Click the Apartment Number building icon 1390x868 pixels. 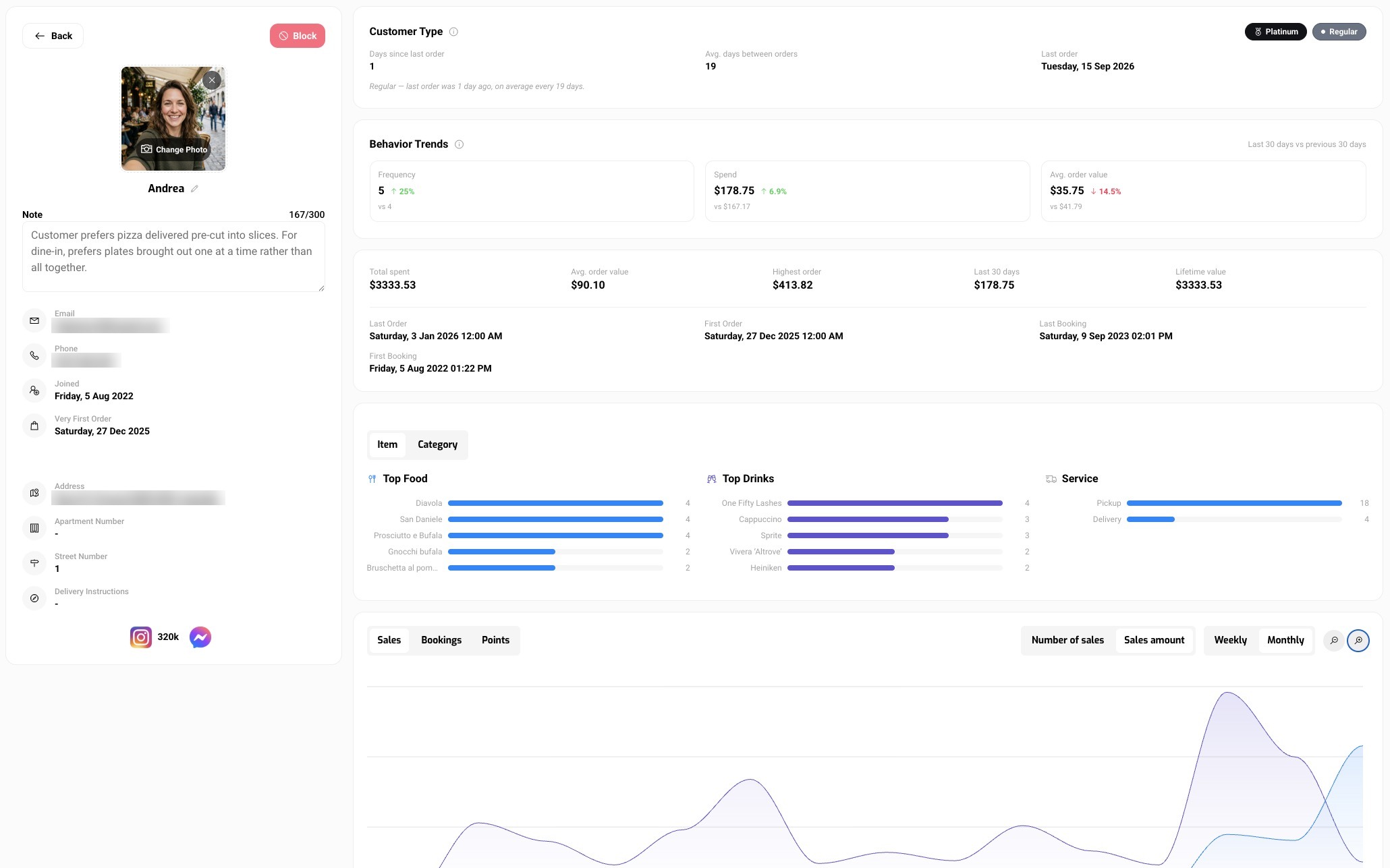[x=34, y=528]
